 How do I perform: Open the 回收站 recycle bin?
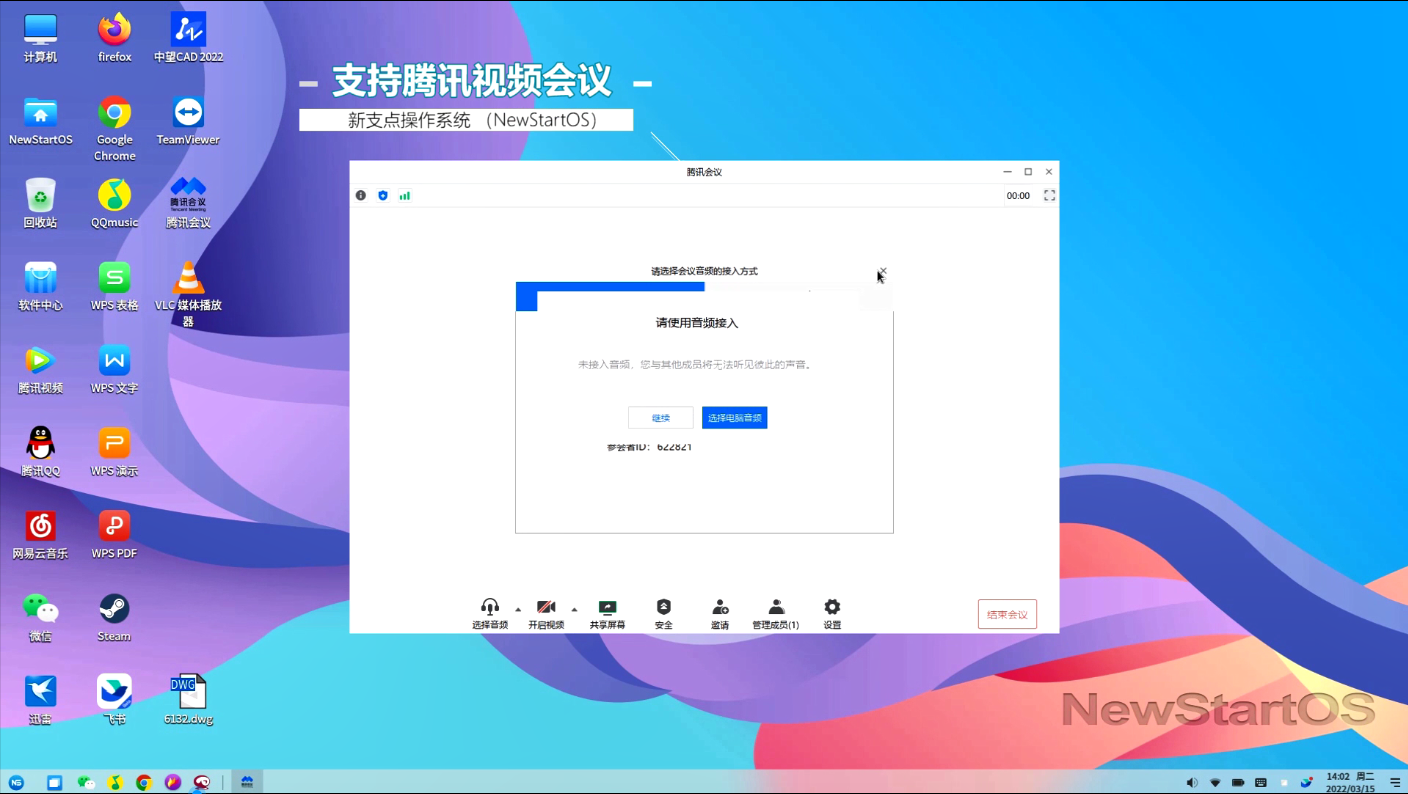[x=40, y=203]
